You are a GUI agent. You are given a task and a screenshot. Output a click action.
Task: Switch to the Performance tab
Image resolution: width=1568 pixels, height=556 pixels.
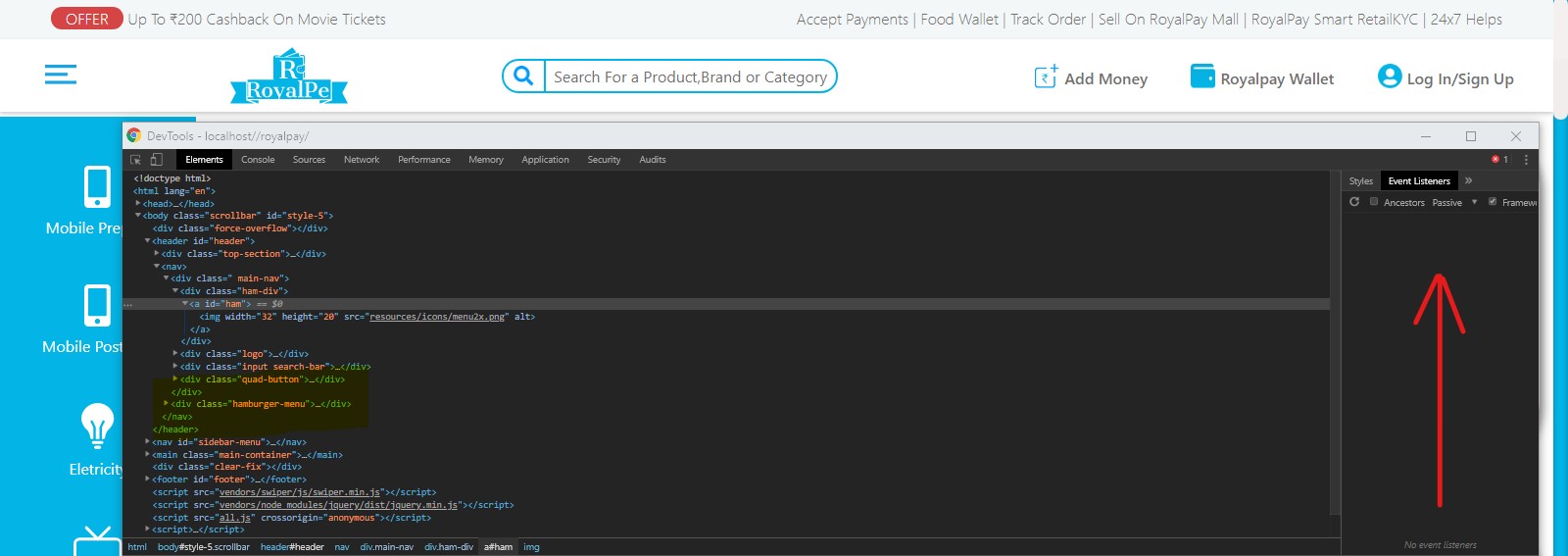[x=424, y=159]
